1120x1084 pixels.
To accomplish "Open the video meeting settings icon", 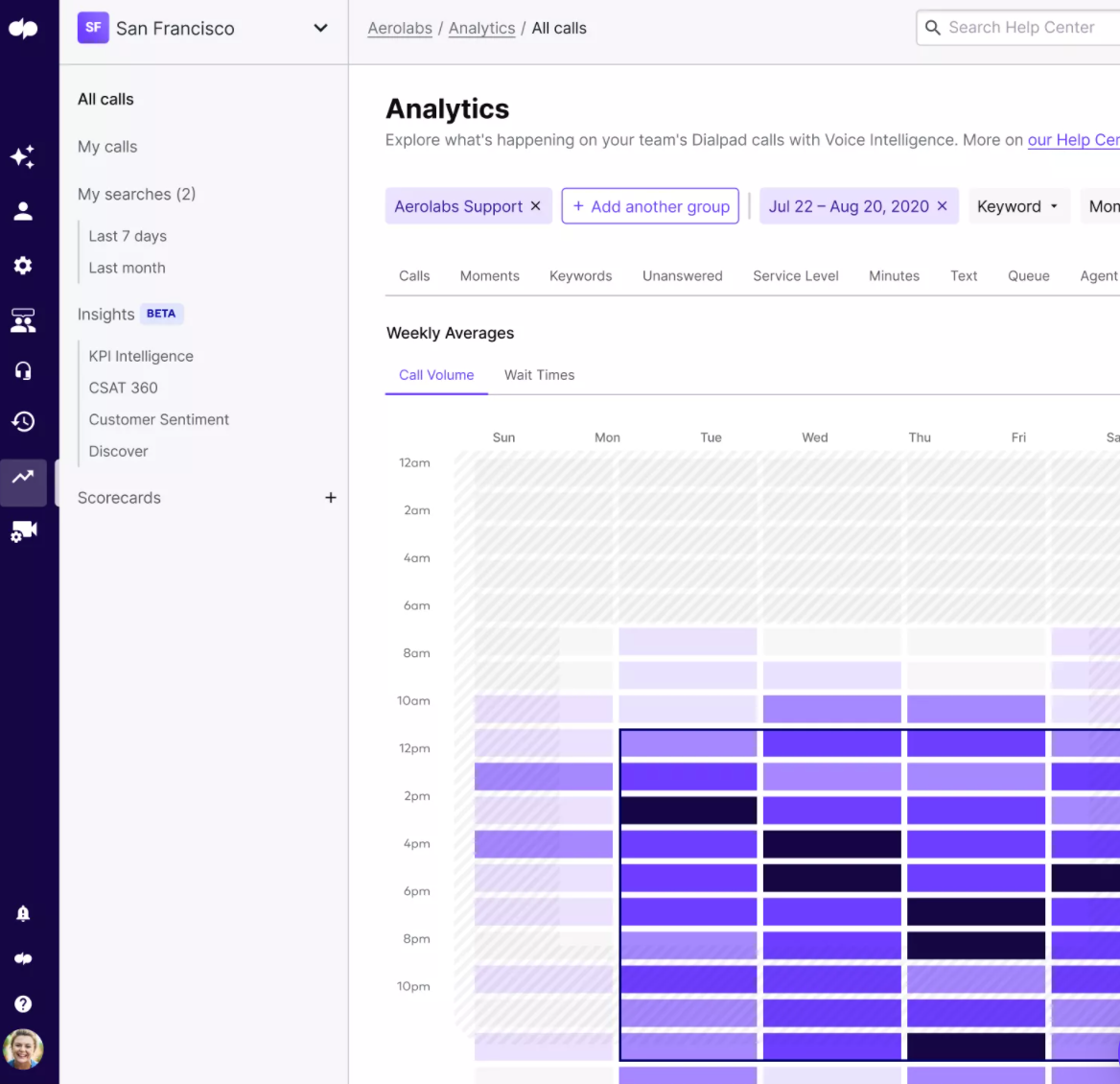I will 23,530.
